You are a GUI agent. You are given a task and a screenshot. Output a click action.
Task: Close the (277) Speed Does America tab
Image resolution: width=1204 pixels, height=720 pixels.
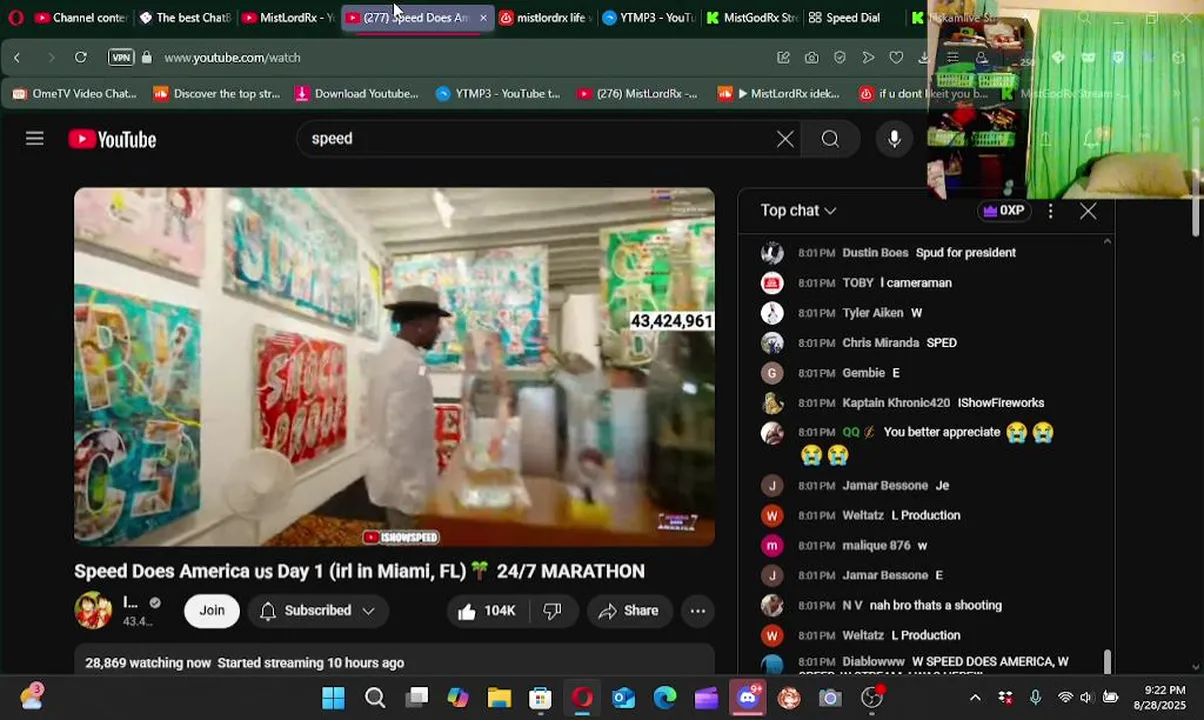[x=483, y=18]
